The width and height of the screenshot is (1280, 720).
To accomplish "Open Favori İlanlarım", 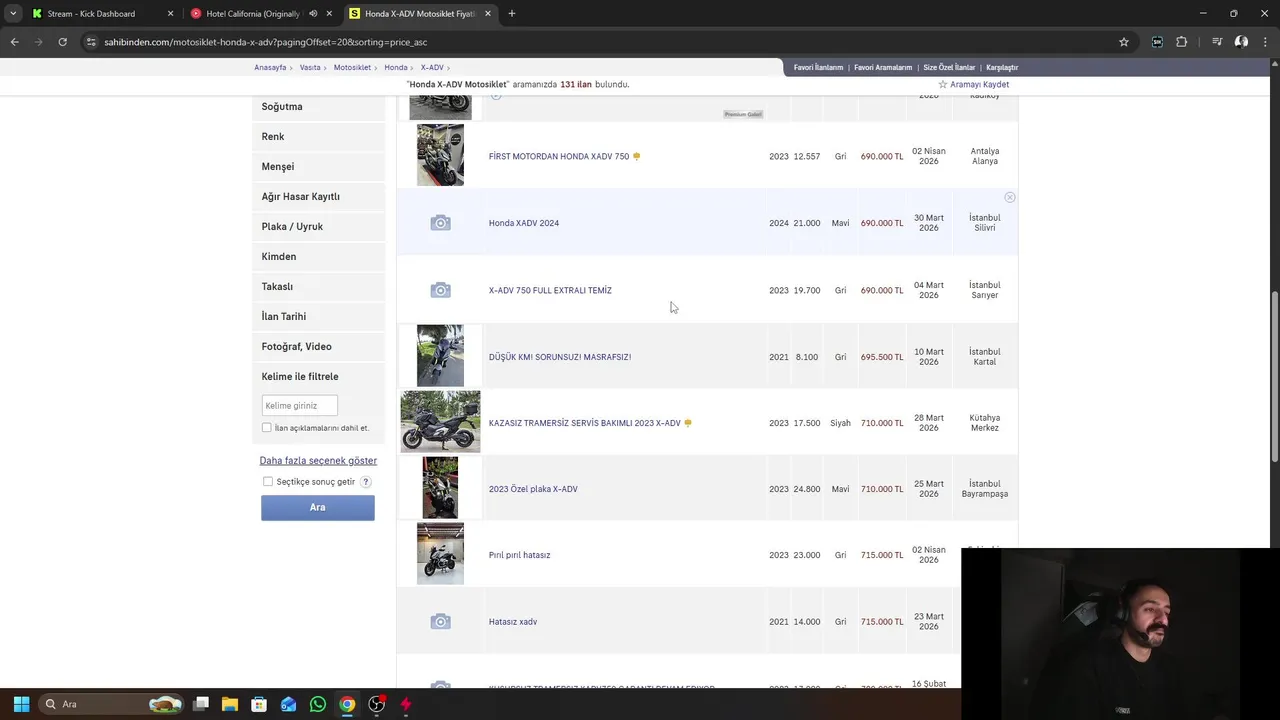I will (818, 67).
